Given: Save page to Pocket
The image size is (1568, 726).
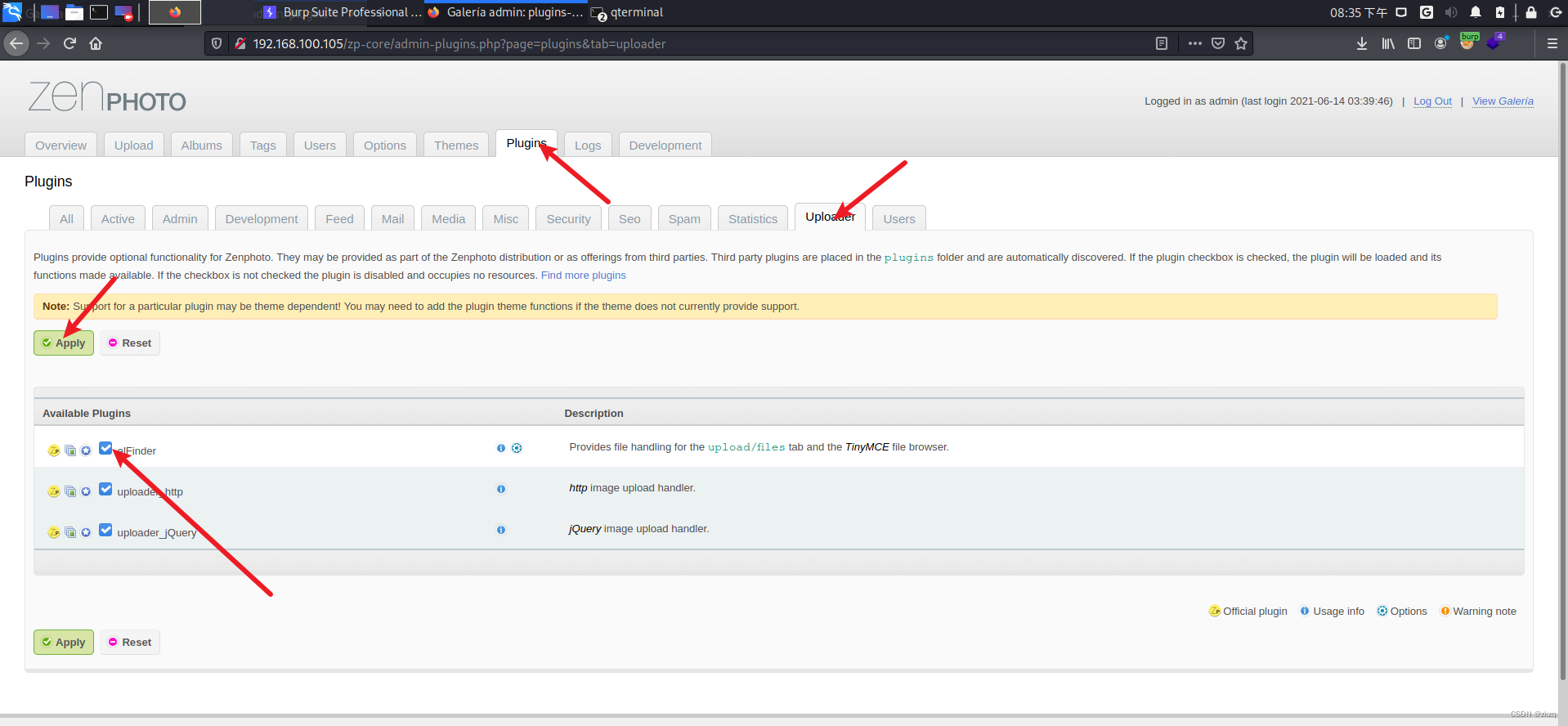Looking at the screenshot, I should pos(1218,43).
